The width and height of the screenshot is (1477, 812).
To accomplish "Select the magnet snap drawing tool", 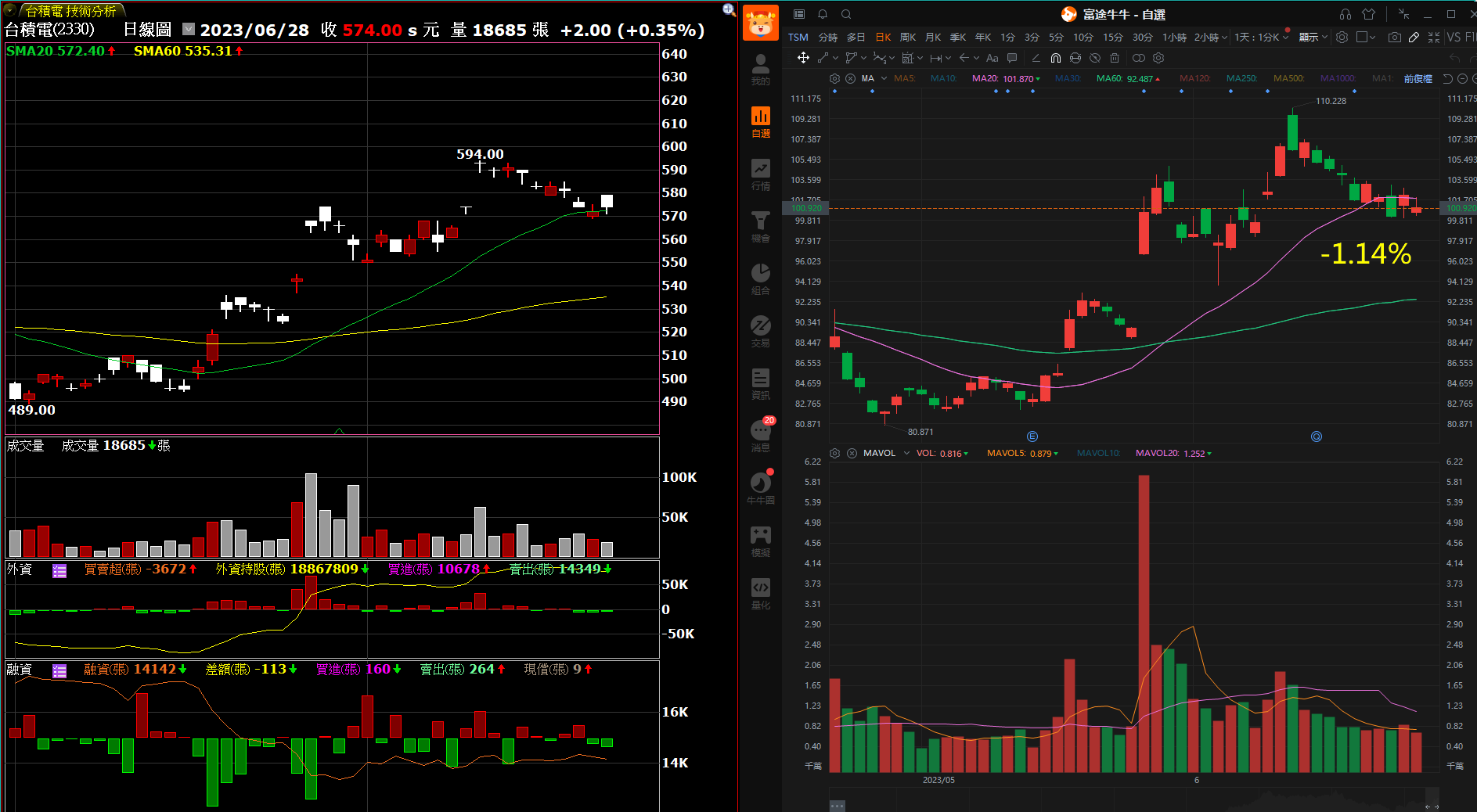I will (1055, 58).
